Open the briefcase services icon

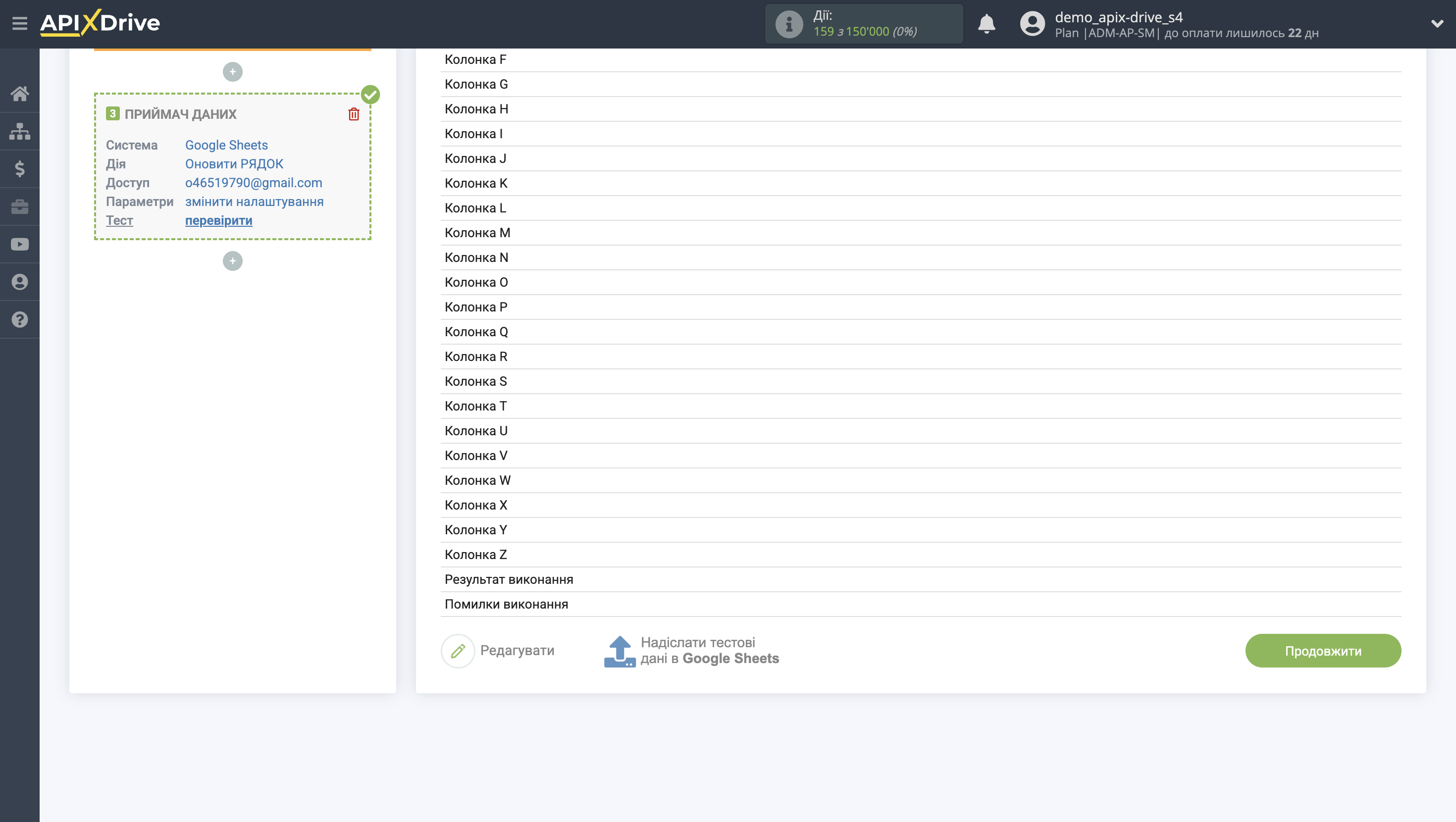[x=20, y=206]
